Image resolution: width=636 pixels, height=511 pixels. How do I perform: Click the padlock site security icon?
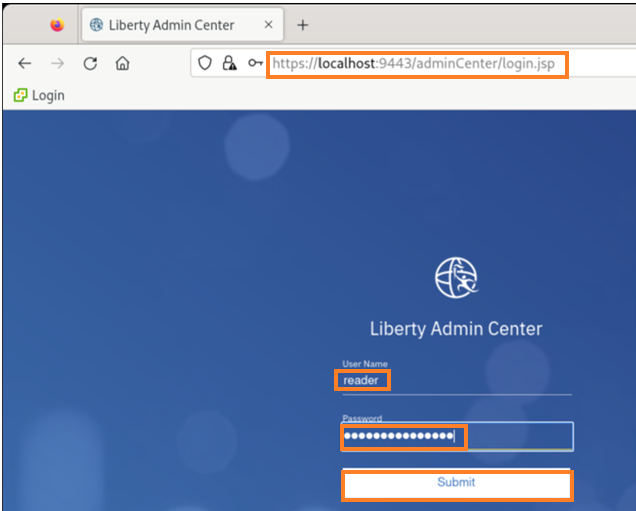pos(230,63)
